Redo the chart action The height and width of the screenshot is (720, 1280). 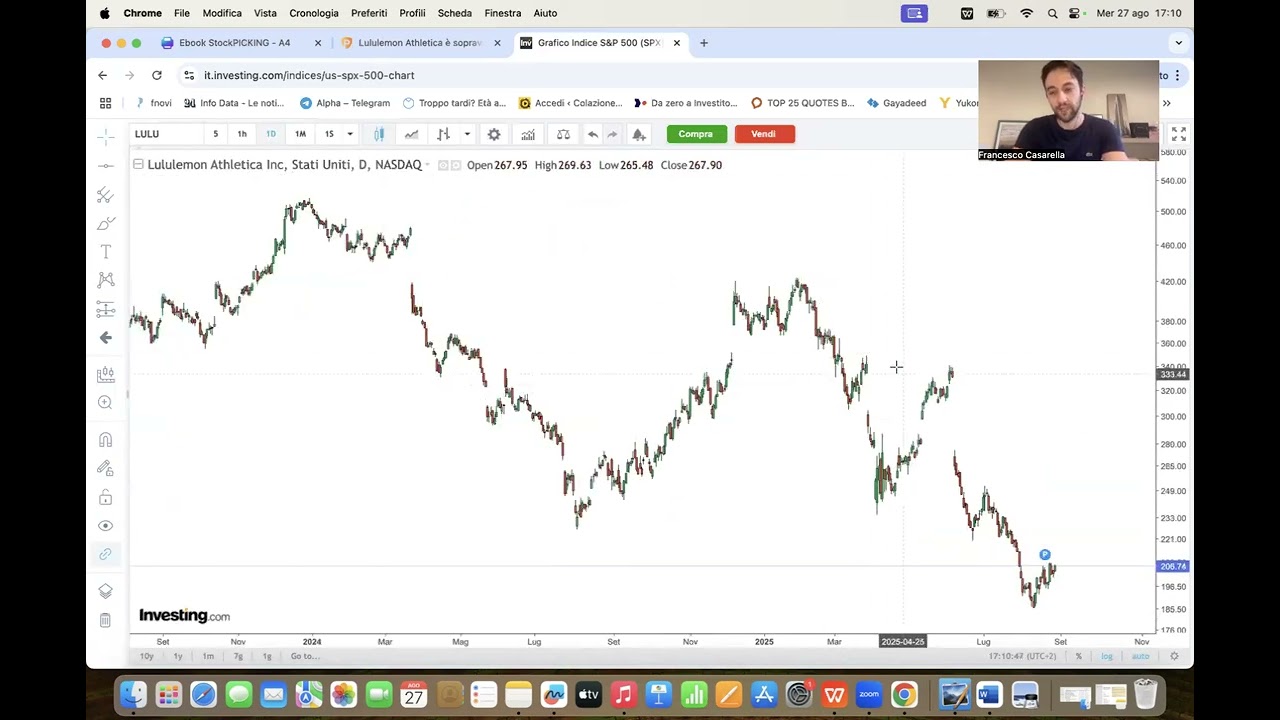[612, 134]
